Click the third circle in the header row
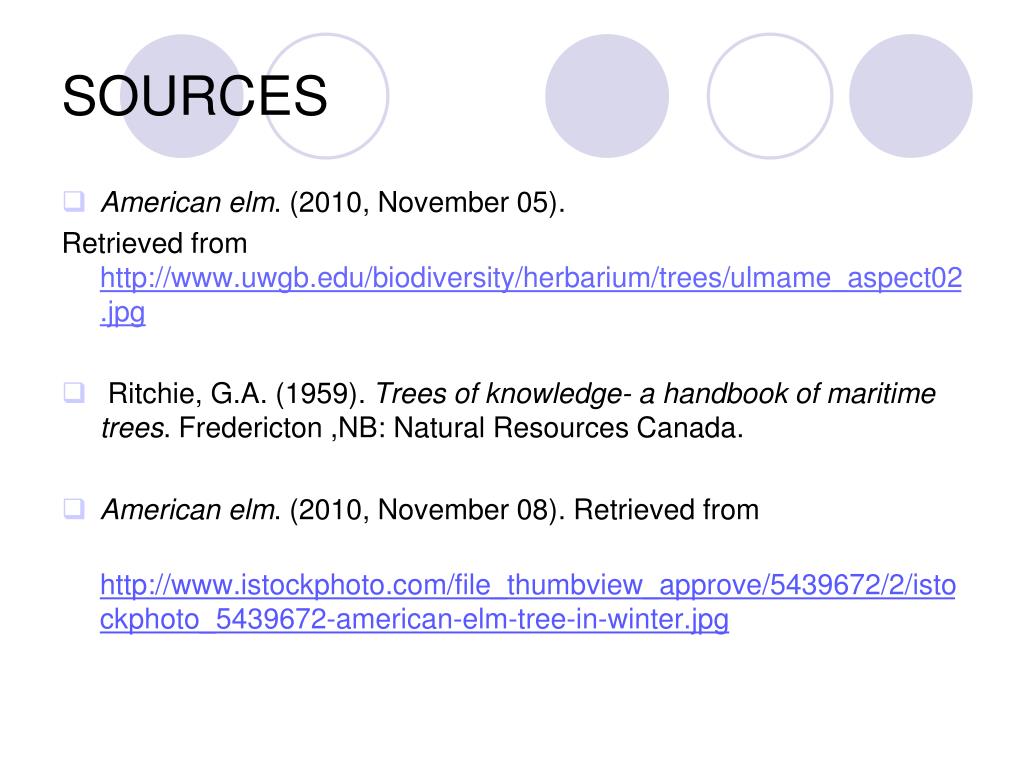The image size is (1024, 768). click(607, 96)
